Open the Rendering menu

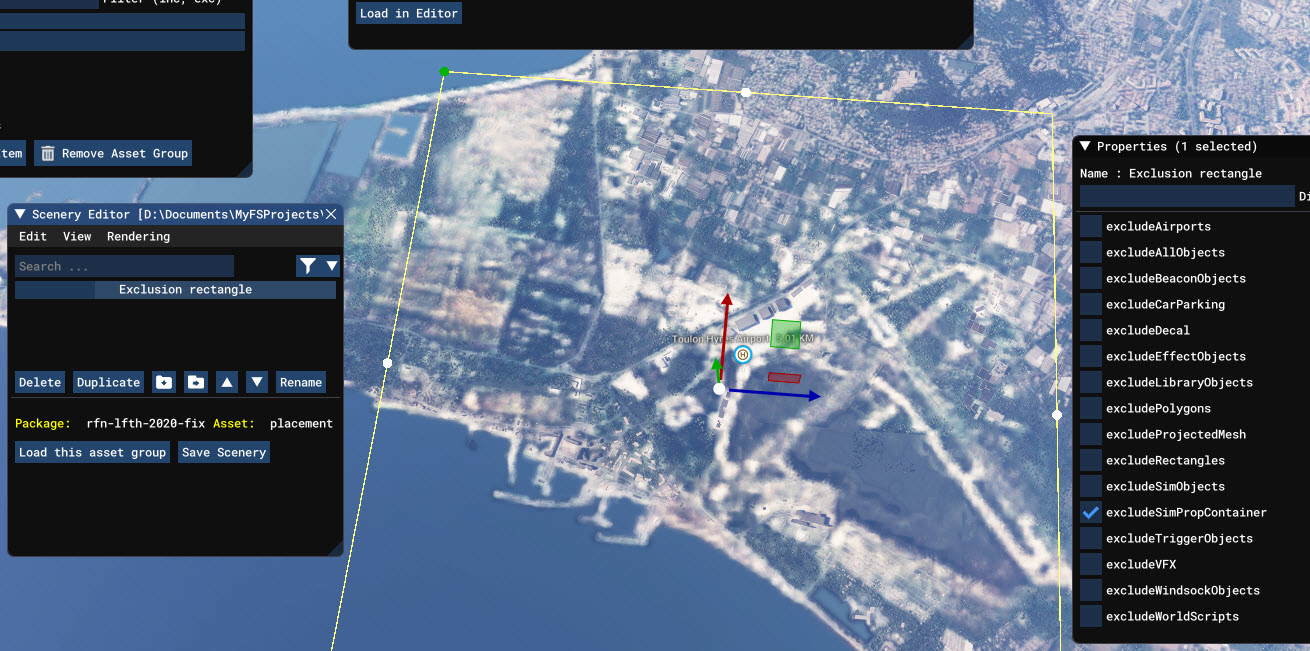pyautogui.click(x=138, y=237)
